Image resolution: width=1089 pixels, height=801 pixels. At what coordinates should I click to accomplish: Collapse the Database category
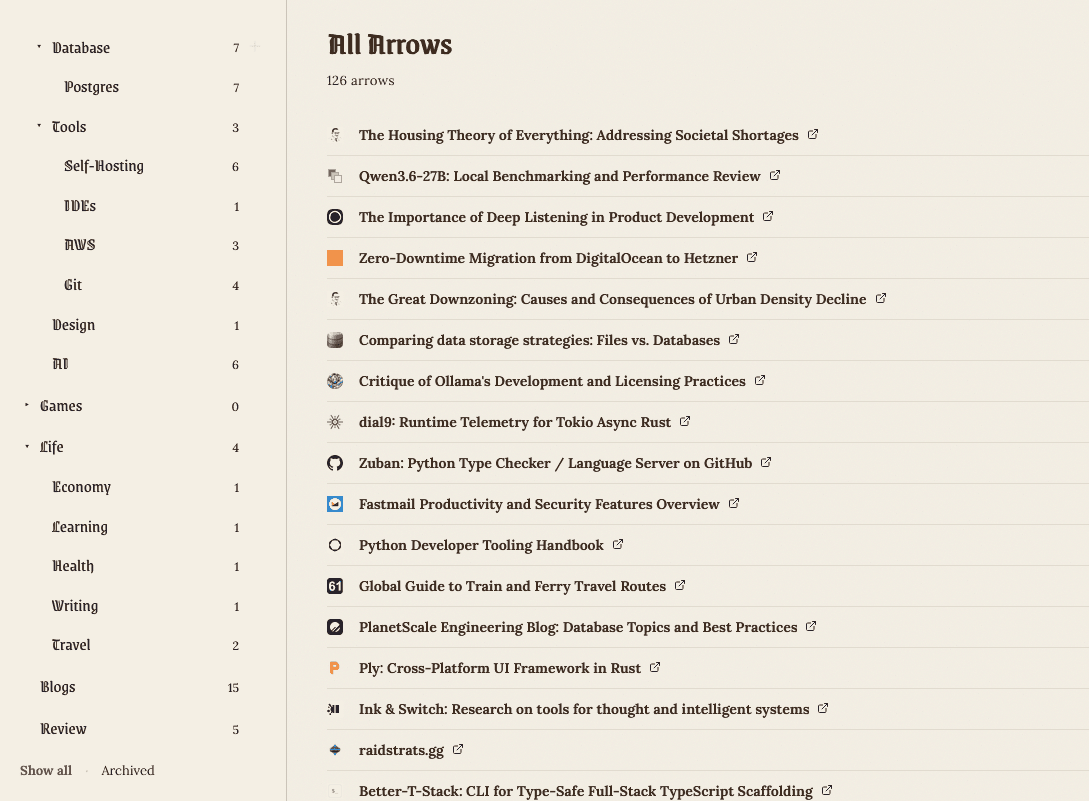[x=39, y=47]
